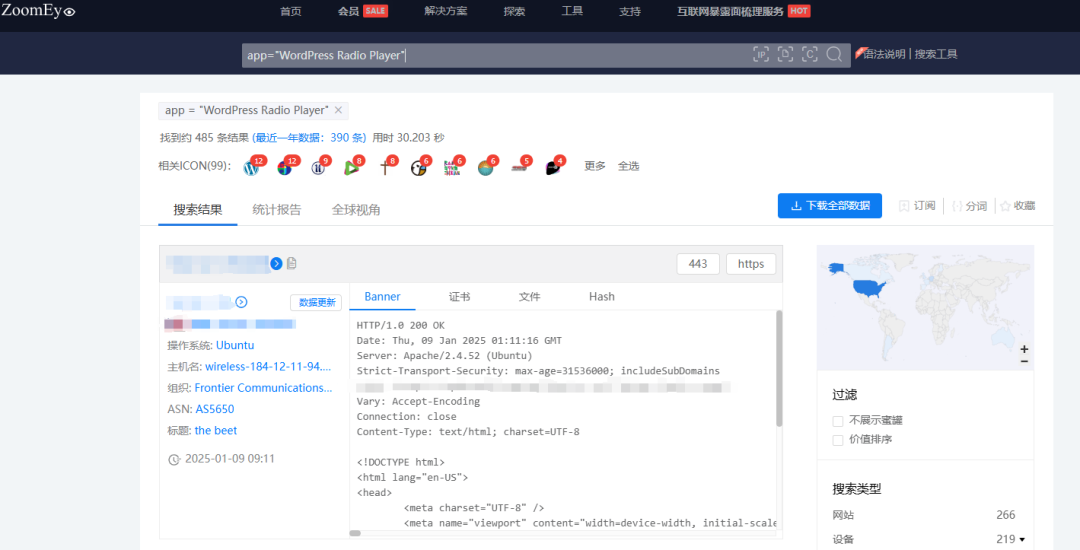The height and width of the screenshot is (550, 1080).
Task: Zoom in on the world map
Action: pyautogui.click(x=1024, y=349)
